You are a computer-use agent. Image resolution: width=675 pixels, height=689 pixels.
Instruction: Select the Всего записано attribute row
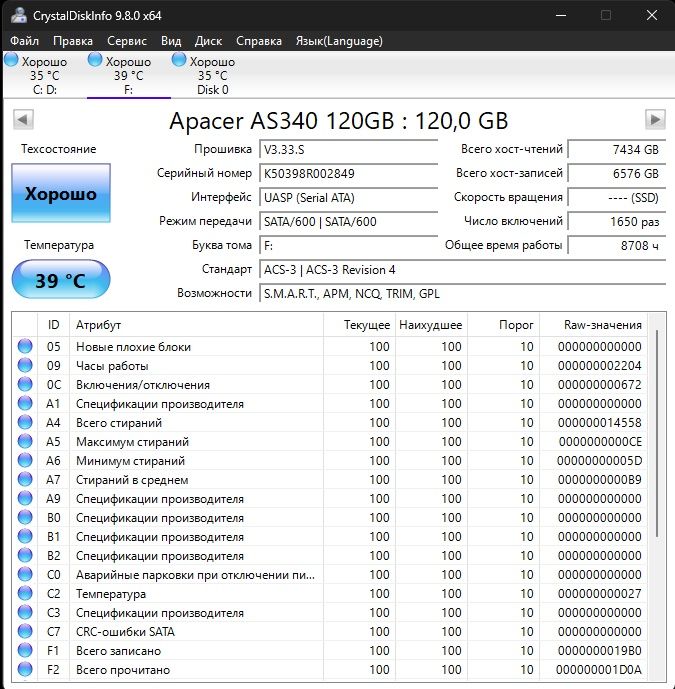coord(330,650)
